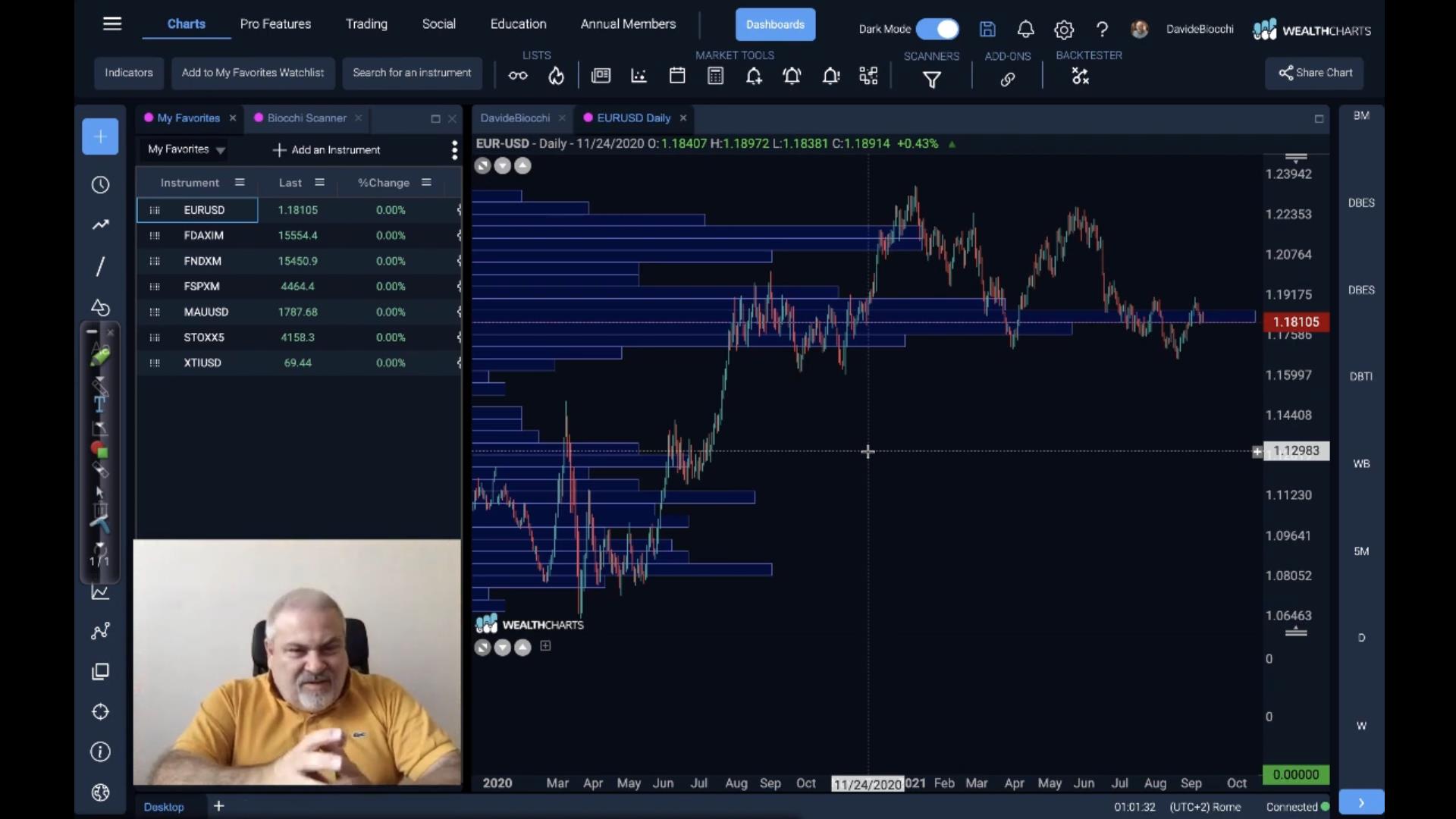The width and height of the screenshot is (1456, 819).
Task: Open the settings gear icon
Action: point(1064,30)
